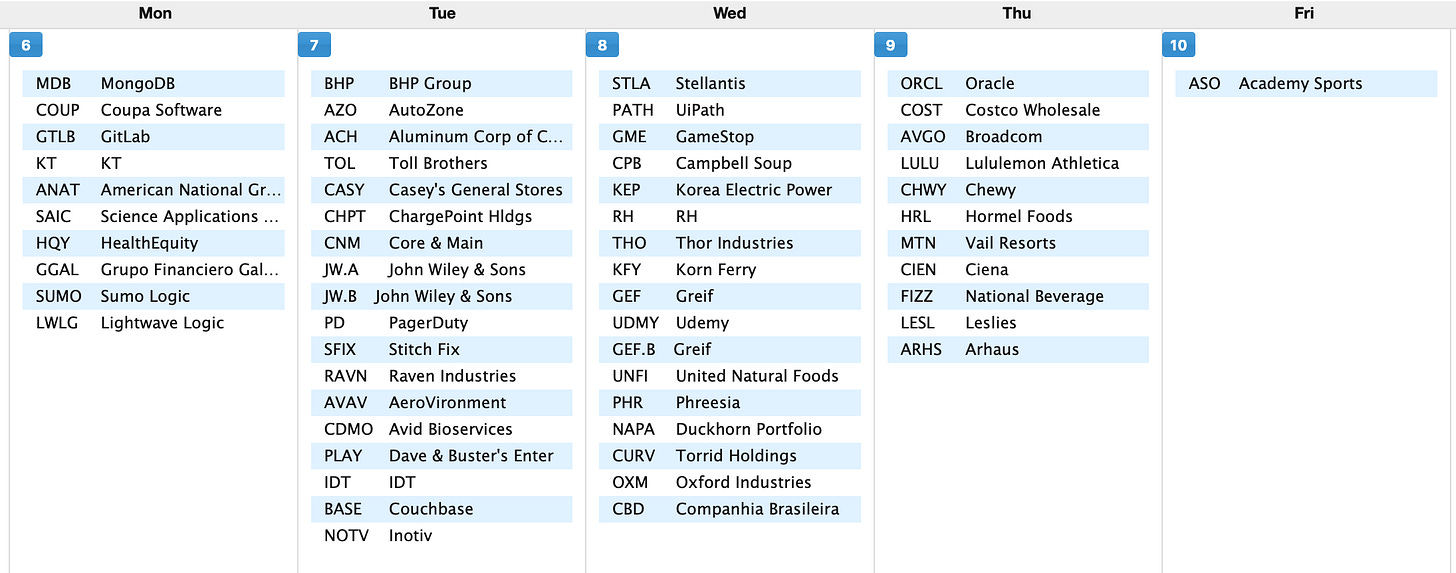Open the BASE Couchbase entry
Viewport: 1456px width, 573px height.
pos(442,508)
